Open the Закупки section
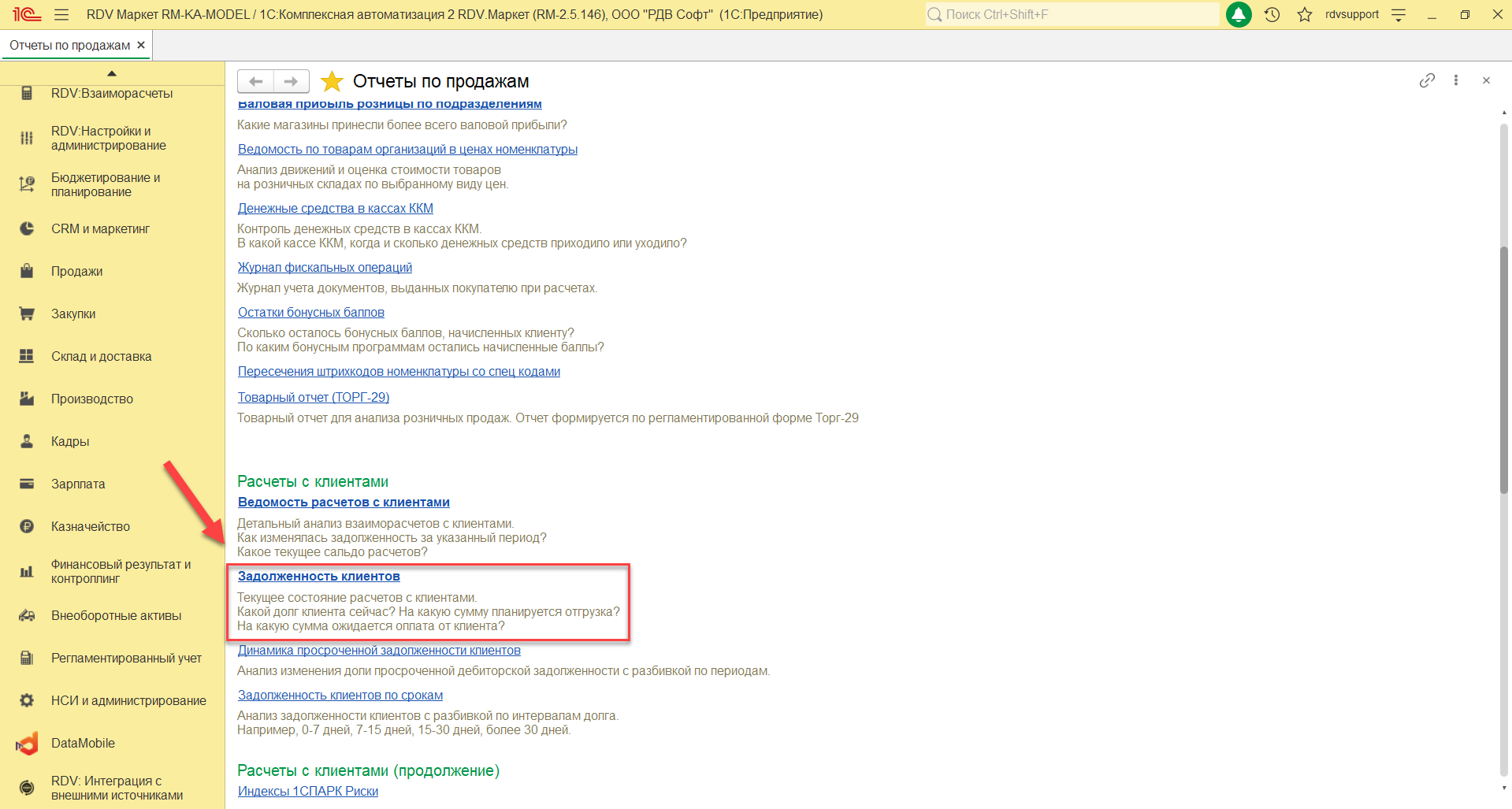 pos(73,314)
